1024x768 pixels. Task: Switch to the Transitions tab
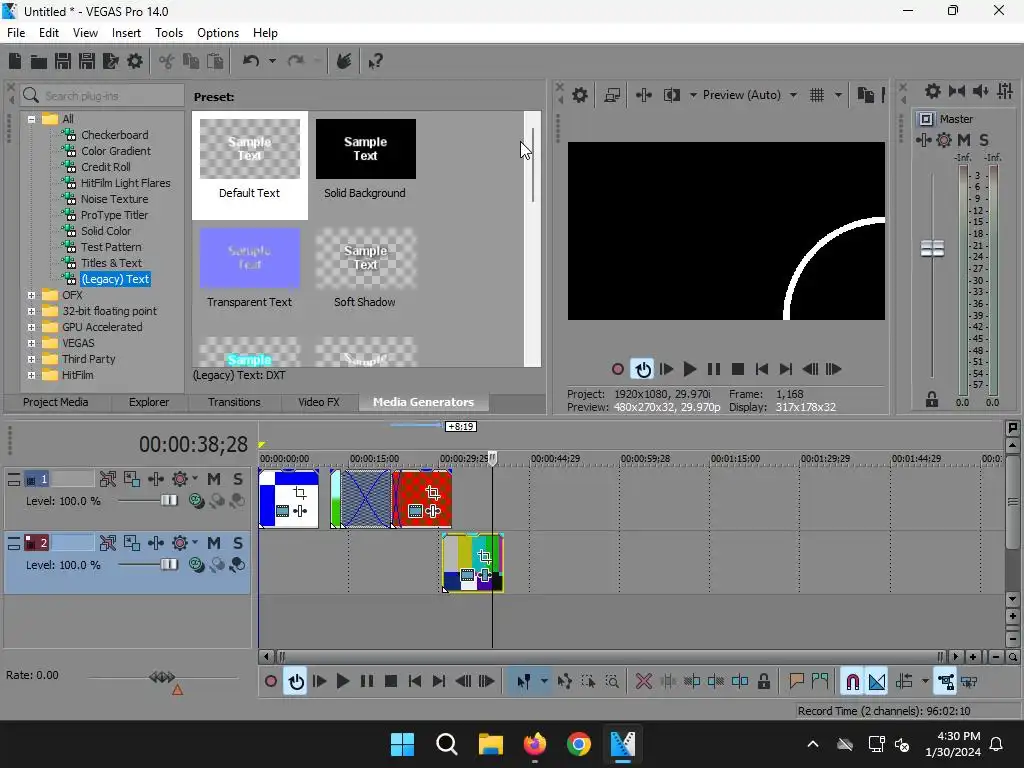(234, 402)
